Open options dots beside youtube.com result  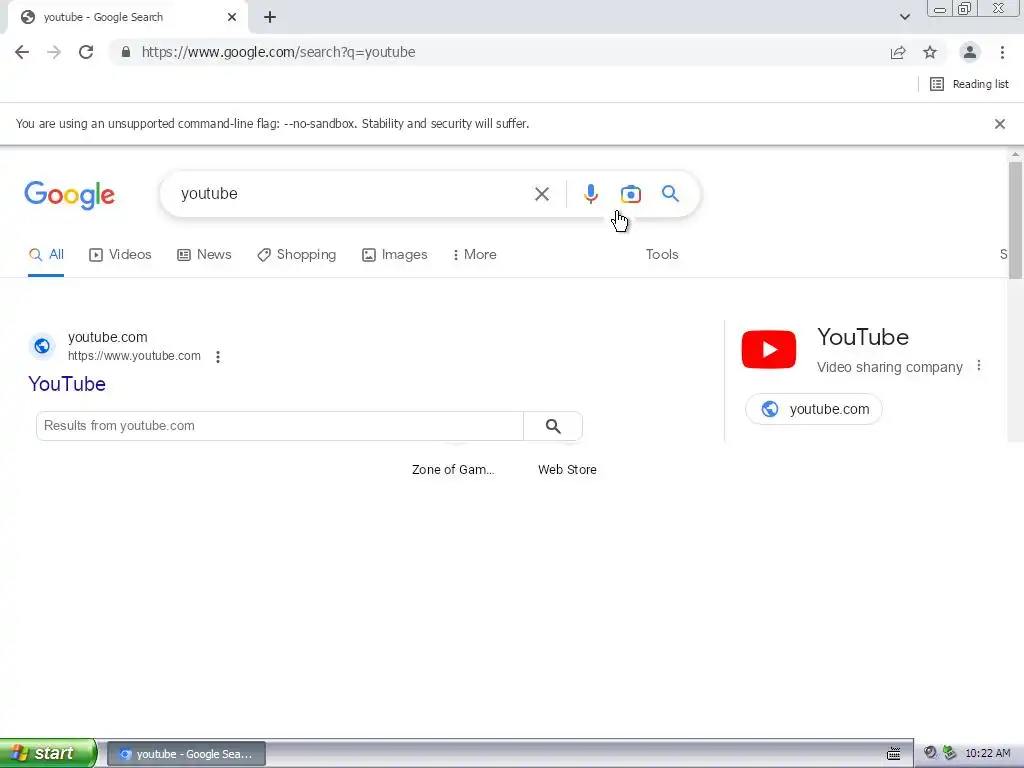coord(217,357)
